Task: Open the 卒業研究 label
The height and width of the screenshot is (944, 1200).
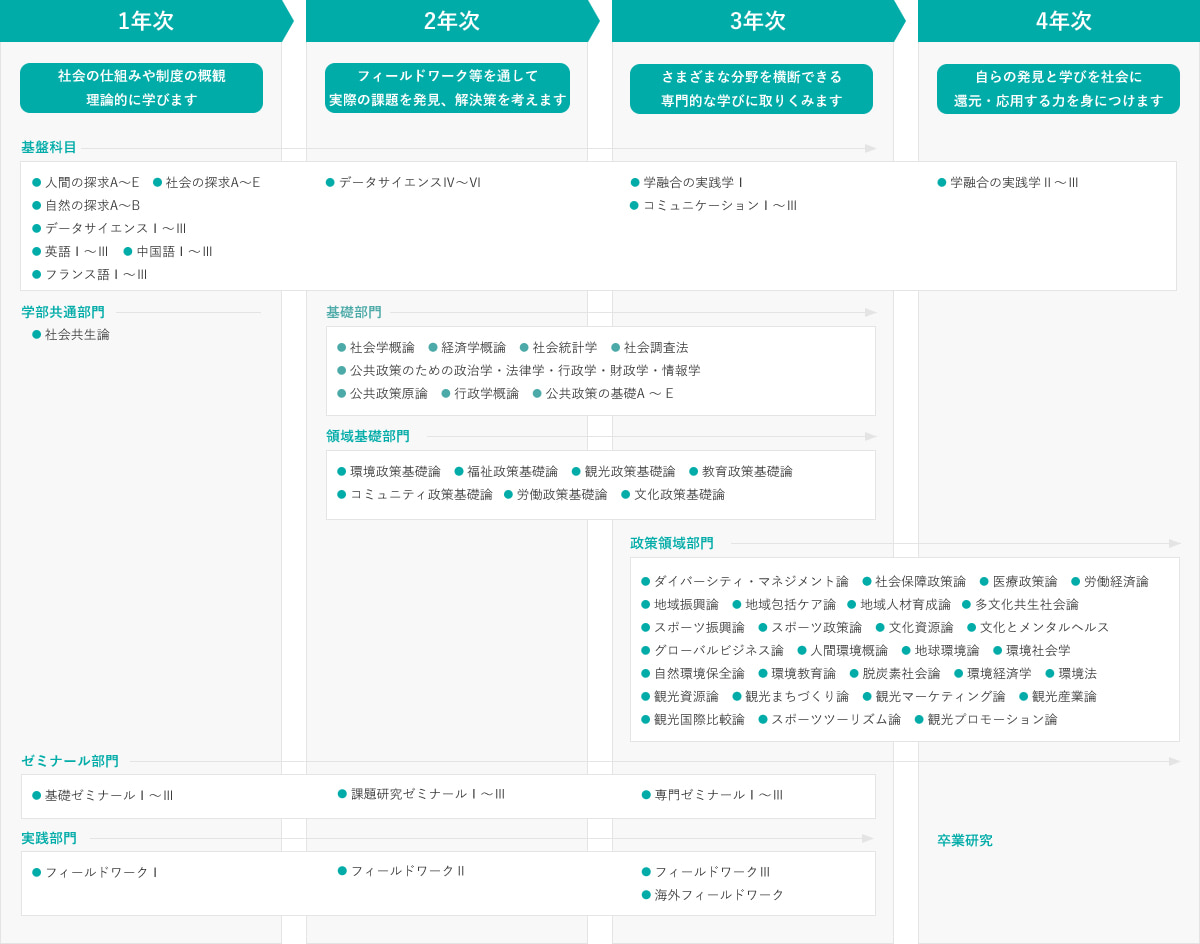Action: point(965,840)
